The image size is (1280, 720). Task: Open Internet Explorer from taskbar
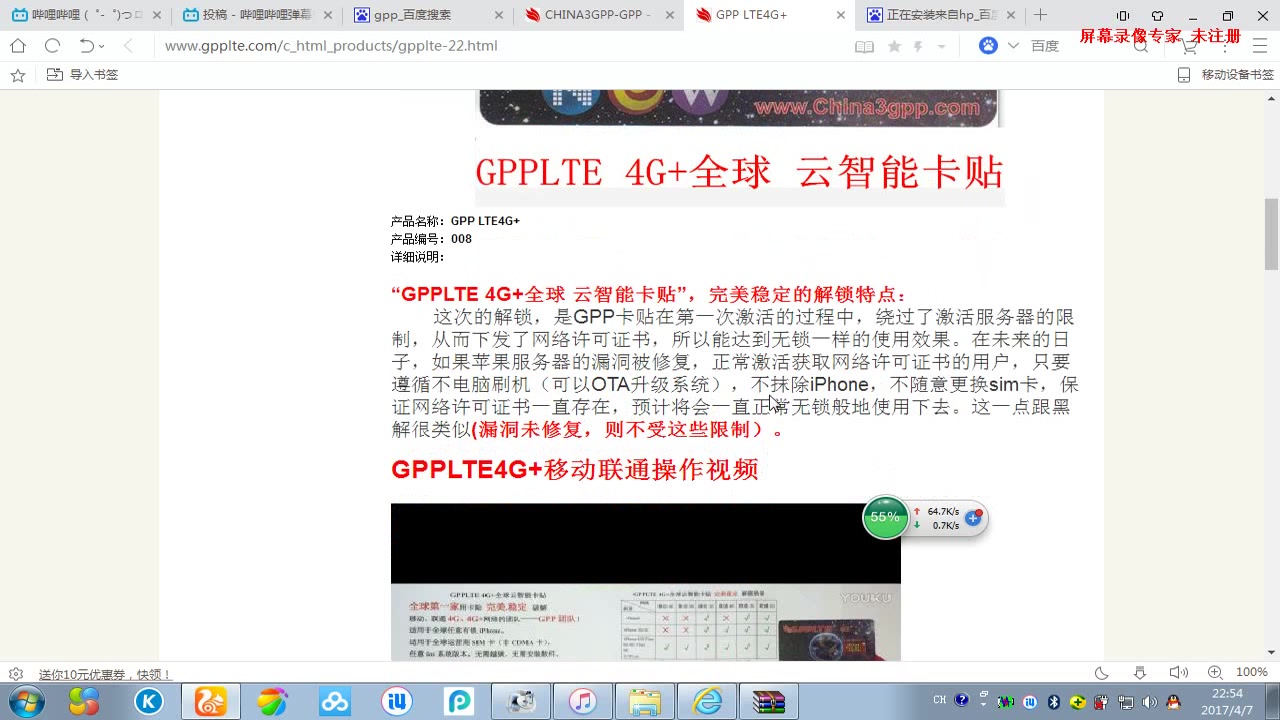point(707,702)
